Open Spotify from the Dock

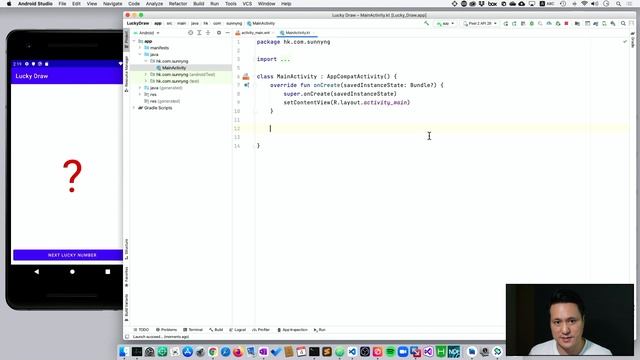pos(390,351)
